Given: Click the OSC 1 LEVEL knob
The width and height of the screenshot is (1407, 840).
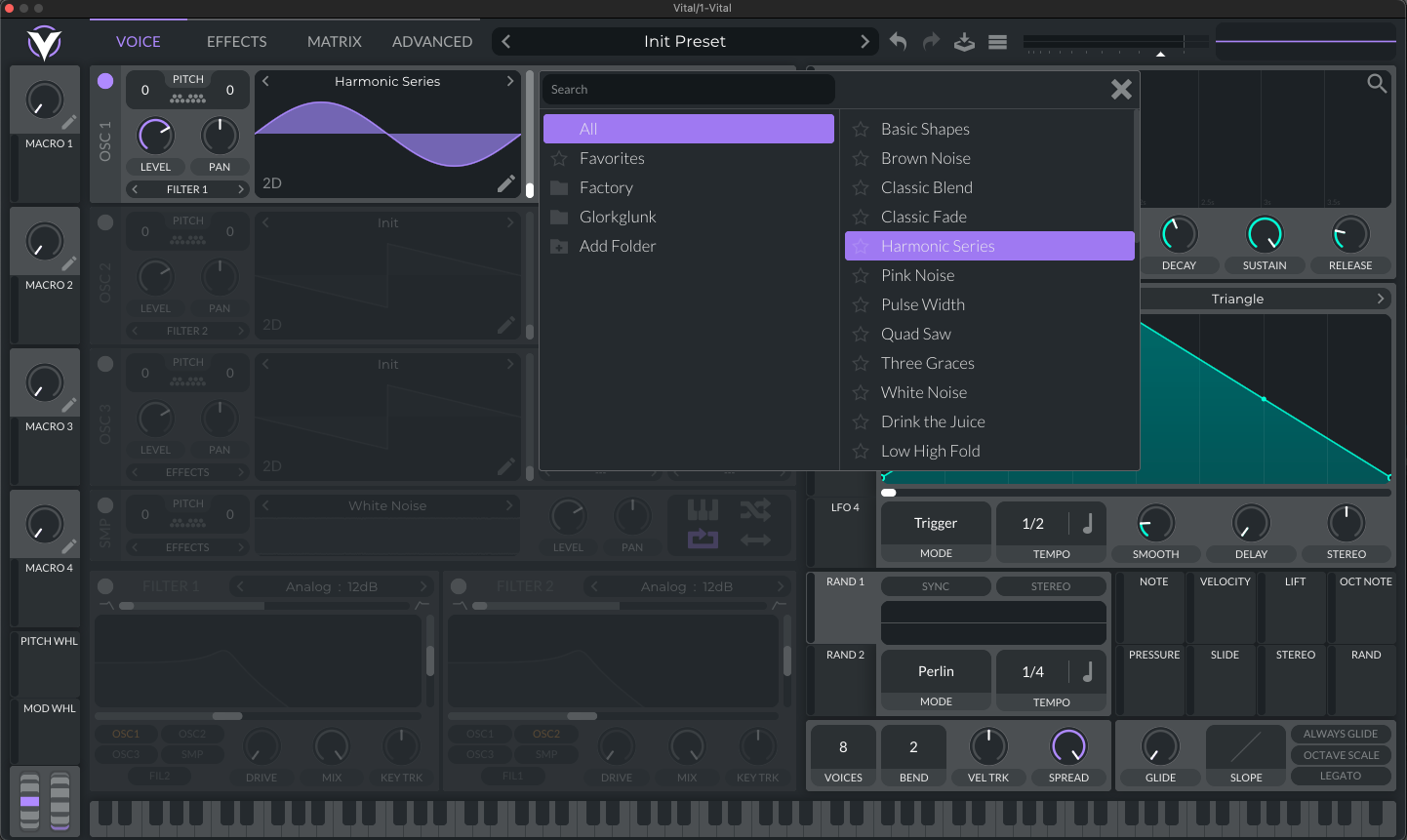Looking at the screenshot, I should 156,136.
